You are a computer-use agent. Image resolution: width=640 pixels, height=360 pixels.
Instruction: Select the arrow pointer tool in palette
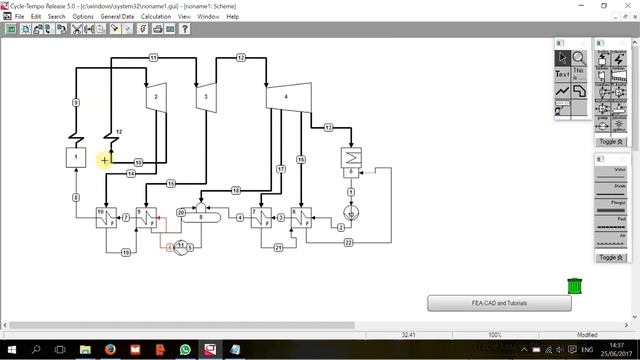pyautogui.click(x=562, y=58)
